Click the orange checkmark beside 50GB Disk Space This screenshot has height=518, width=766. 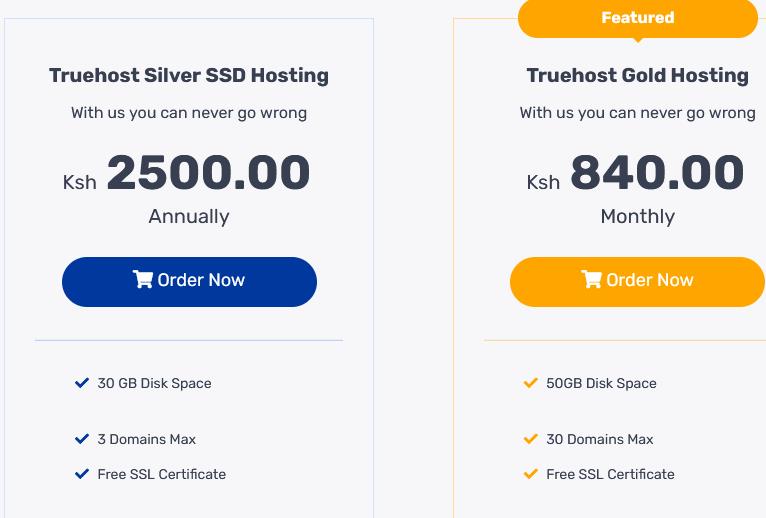coord(531,383)
